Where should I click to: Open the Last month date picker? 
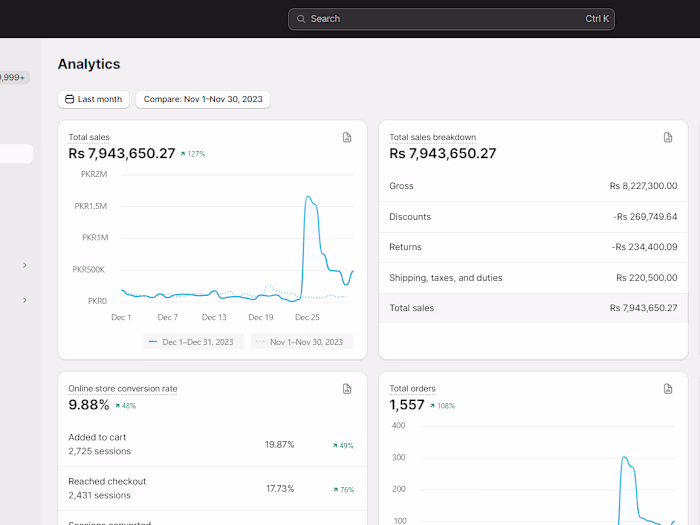tap(93, 99)
